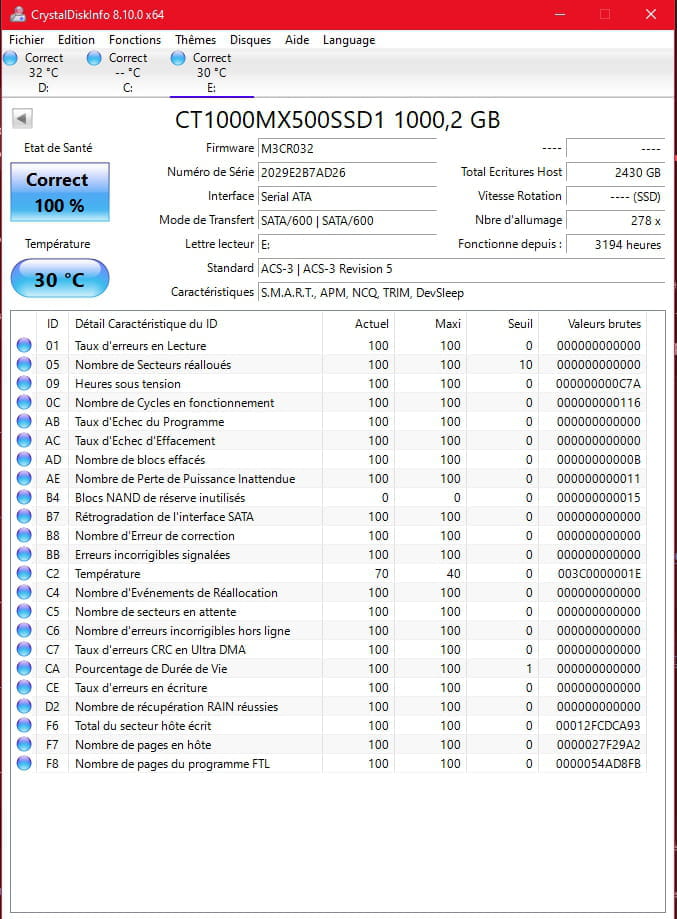677x919 pixels.
Task: Click the Firmware field M3CR032
Action: pos(347,148)
